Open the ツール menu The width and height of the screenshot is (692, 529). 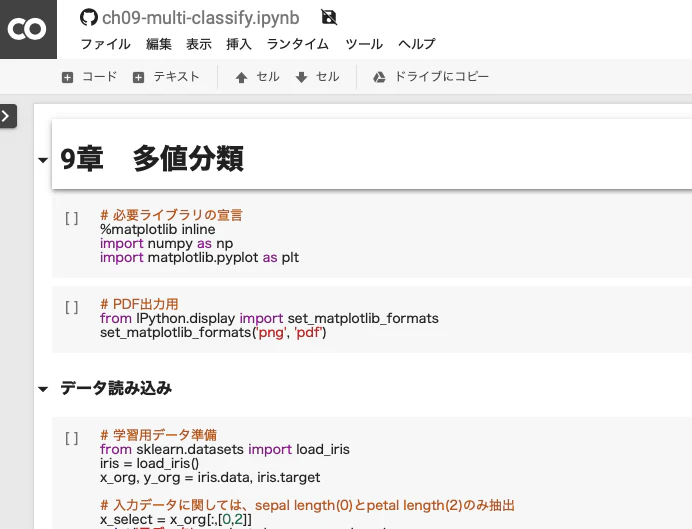pos(364,44)
